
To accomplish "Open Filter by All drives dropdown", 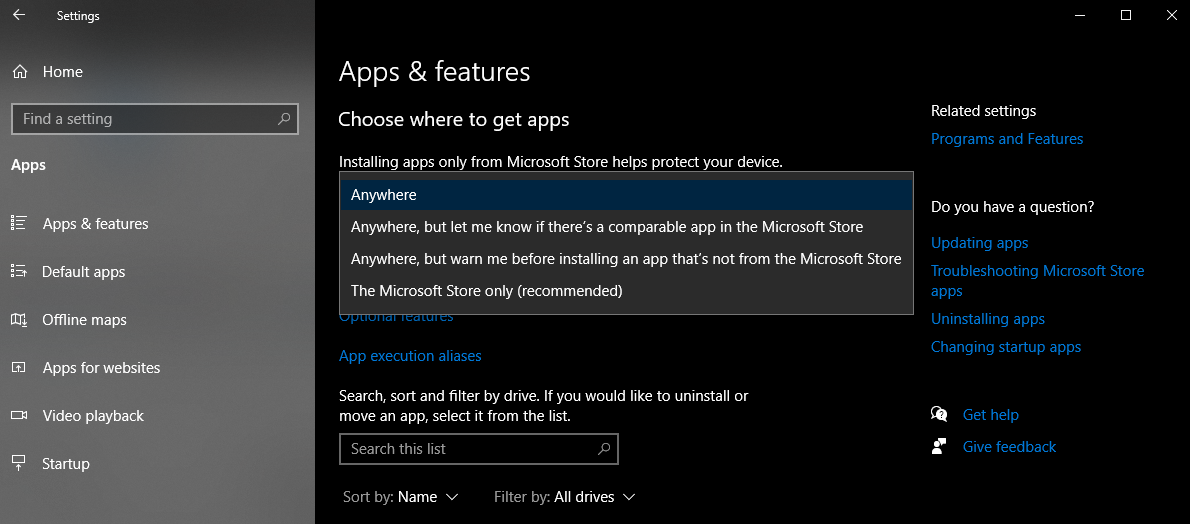I will click(x=594, y=497).
